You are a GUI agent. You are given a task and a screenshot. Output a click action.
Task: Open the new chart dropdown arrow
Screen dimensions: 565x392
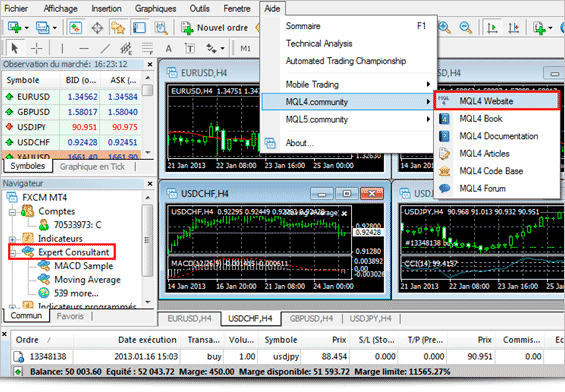pos(26,28)
